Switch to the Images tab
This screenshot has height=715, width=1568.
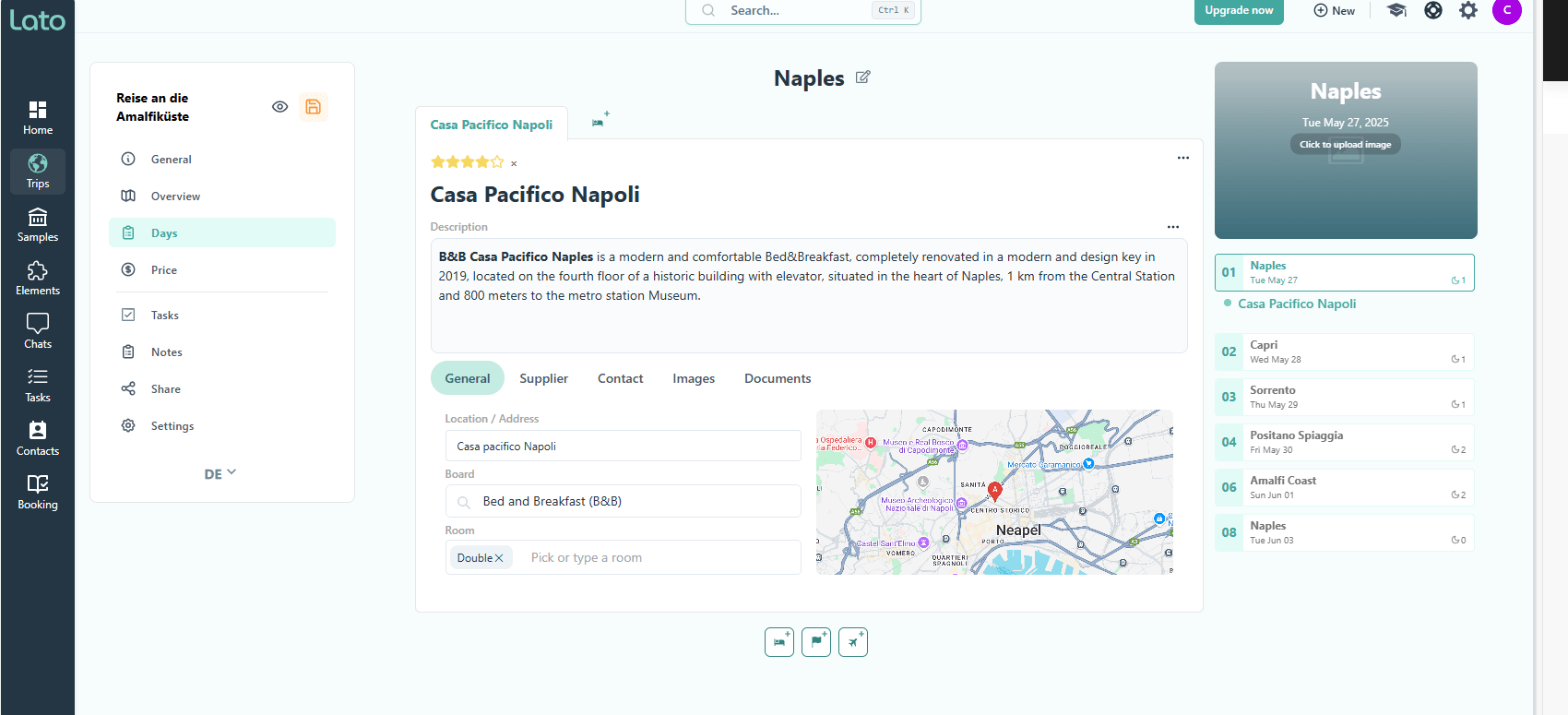tap(693, 378)
